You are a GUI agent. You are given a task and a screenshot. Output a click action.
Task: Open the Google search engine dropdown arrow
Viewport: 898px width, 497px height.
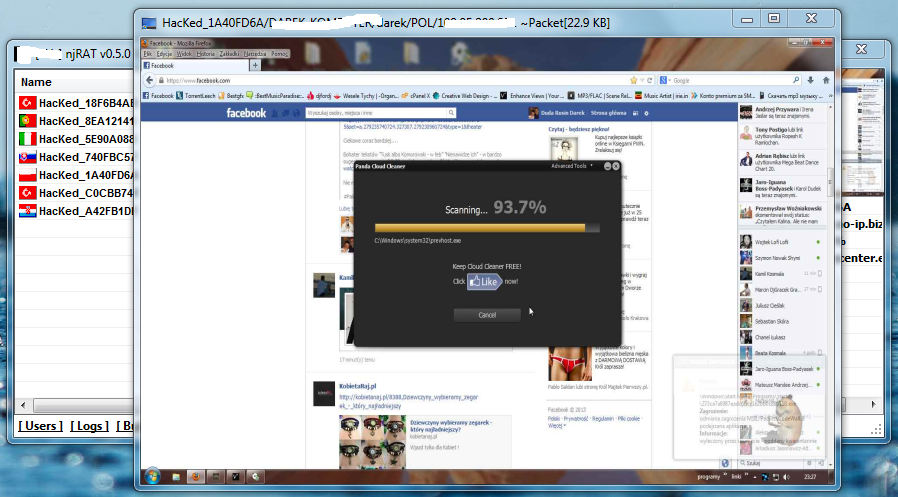tap(669, 81)
